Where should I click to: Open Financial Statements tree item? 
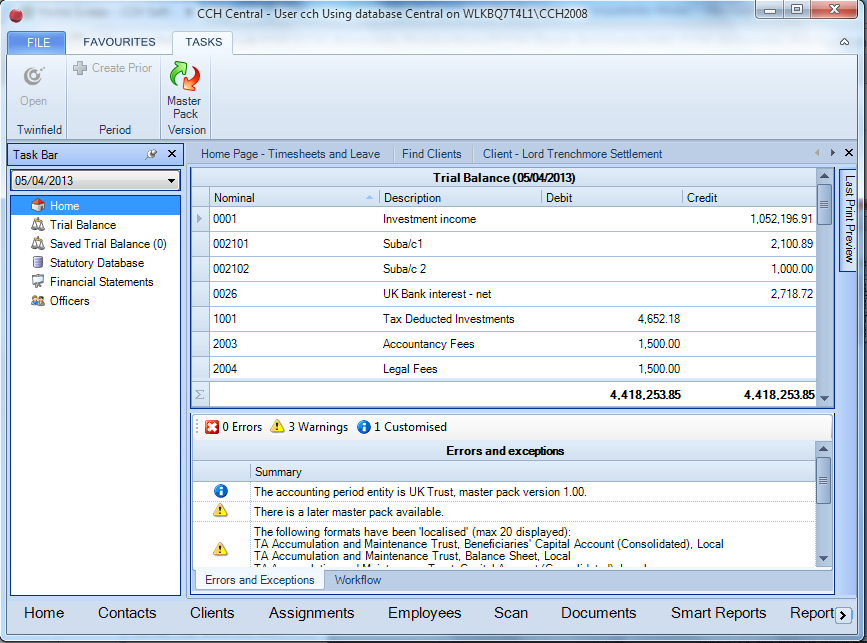click(101, 282)
